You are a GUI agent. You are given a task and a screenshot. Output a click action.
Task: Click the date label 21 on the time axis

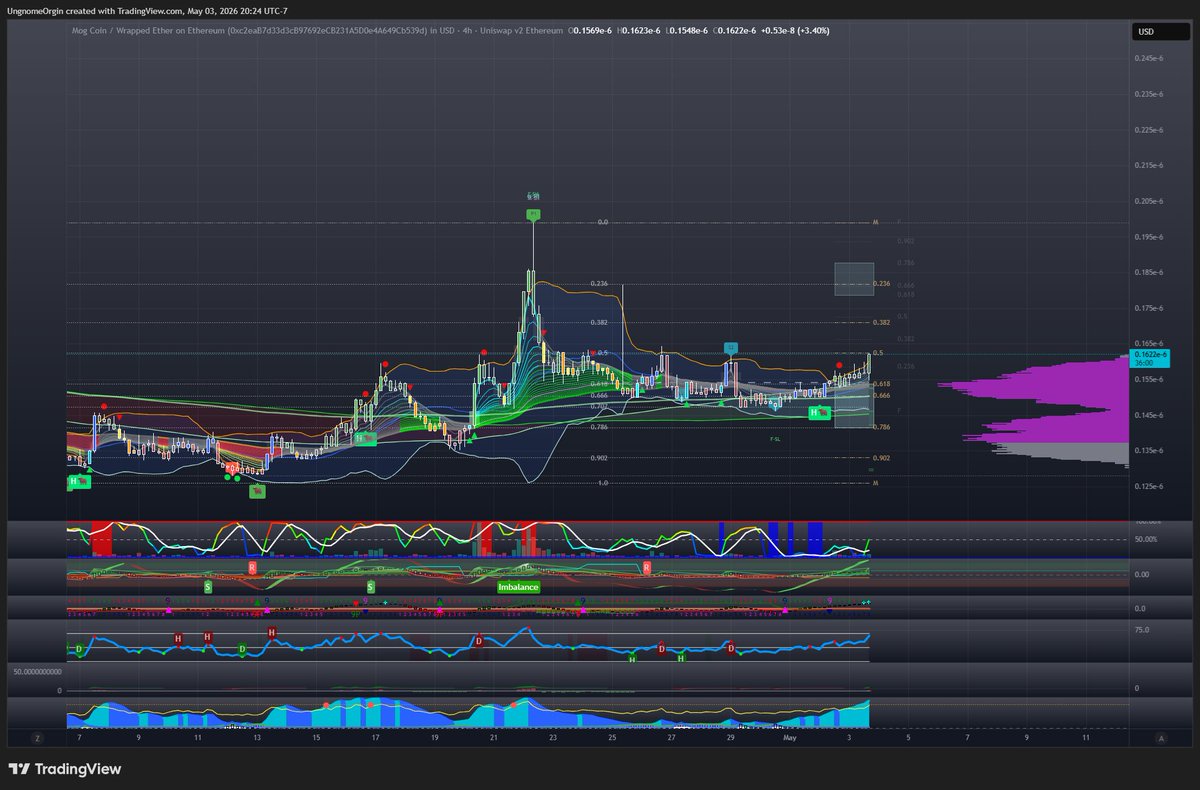(x=494, y=737)
